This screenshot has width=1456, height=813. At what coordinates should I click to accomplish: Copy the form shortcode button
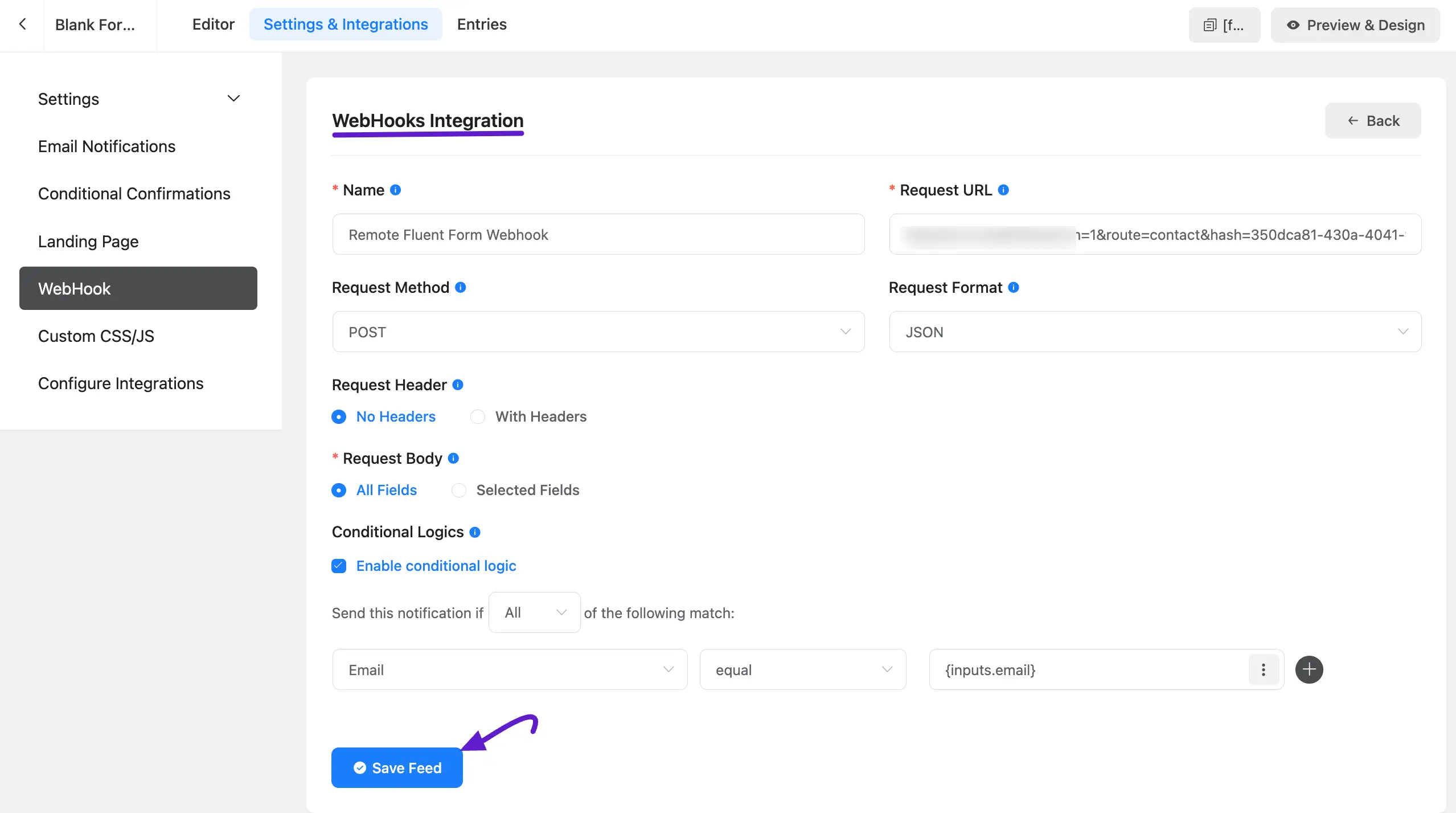[x=1224, y=25]
